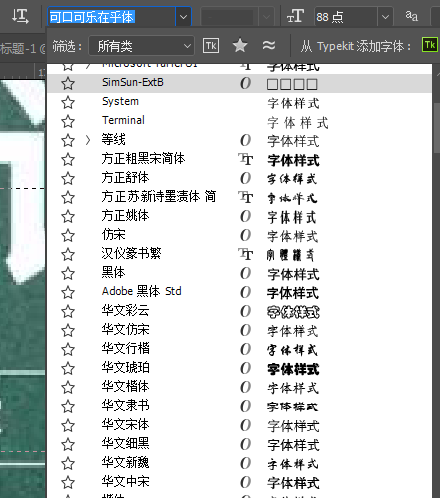440x498 pixels.
Task: Mark 华文琥珀 as favorite via its star
Action: click(x=68, y=368)
